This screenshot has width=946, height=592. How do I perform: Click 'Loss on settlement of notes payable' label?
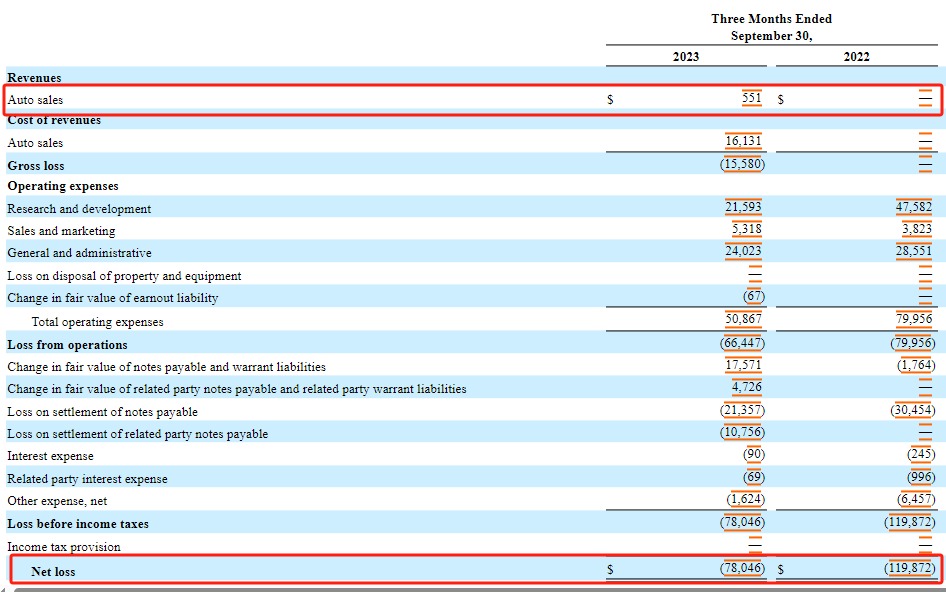pyautogui.click(x=102, y=412)
